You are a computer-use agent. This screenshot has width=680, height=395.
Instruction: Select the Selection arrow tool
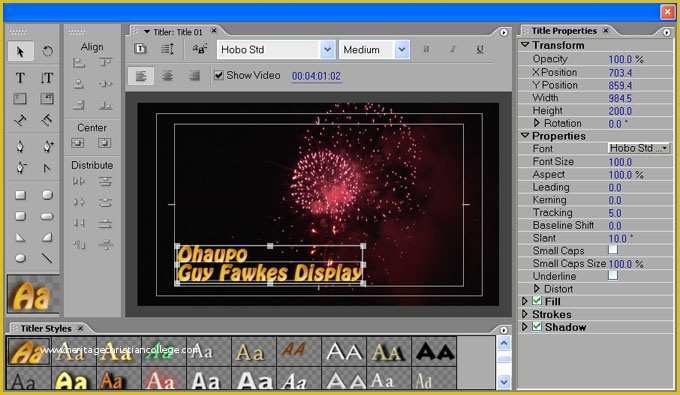pos(20,52)
